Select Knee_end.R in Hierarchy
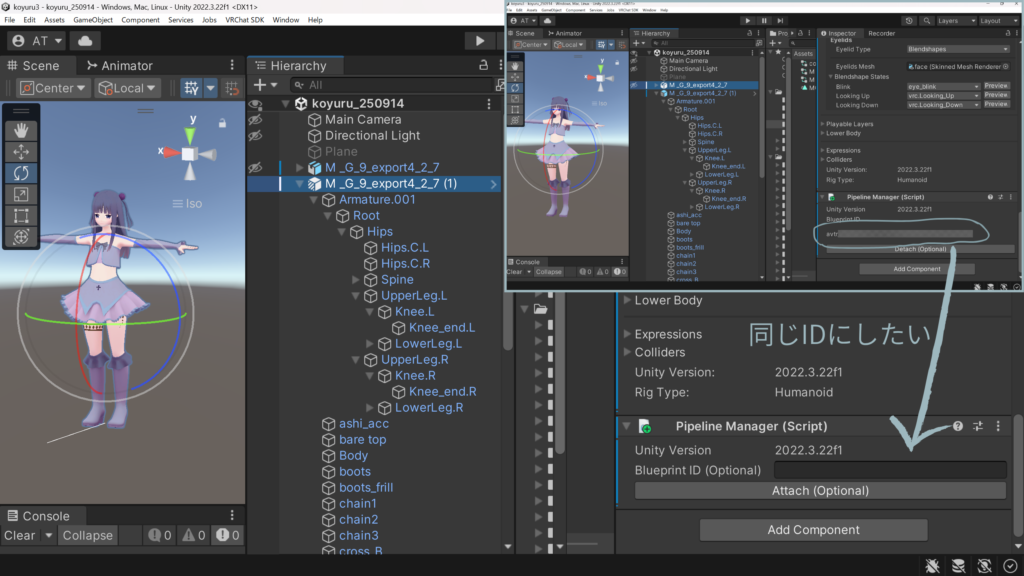Viewport: 1024px width, 576px height. point(443,391)
